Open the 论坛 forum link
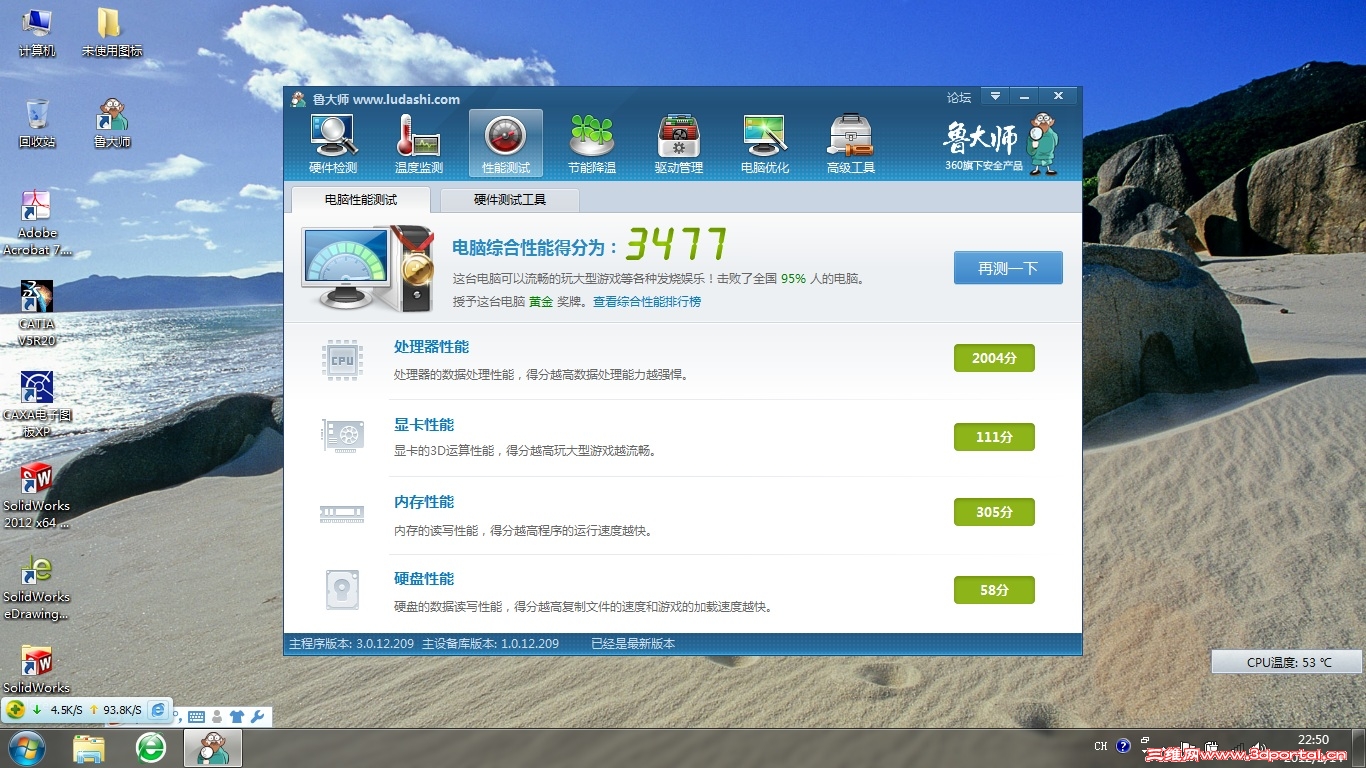 click(959, 98)
